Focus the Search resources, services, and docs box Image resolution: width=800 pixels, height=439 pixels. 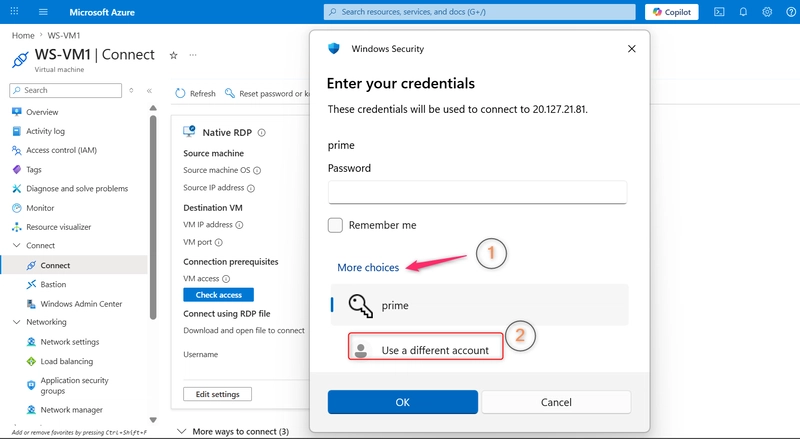coord(480,12)
